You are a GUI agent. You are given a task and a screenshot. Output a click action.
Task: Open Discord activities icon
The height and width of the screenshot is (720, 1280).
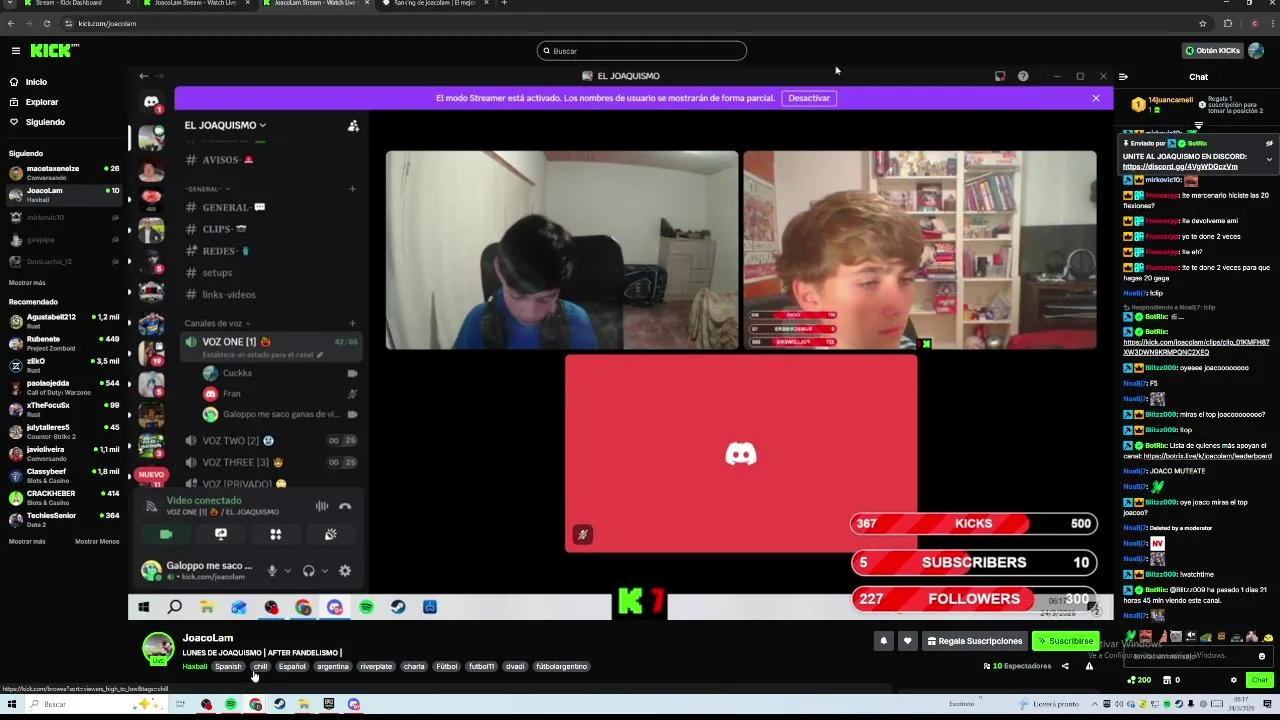point(276,534)
